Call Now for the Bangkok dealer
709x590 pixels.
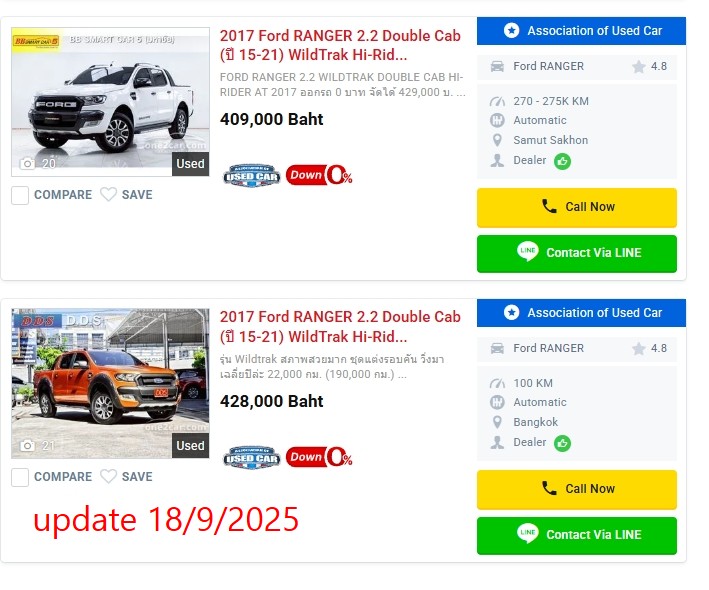[x=577, y=489]
